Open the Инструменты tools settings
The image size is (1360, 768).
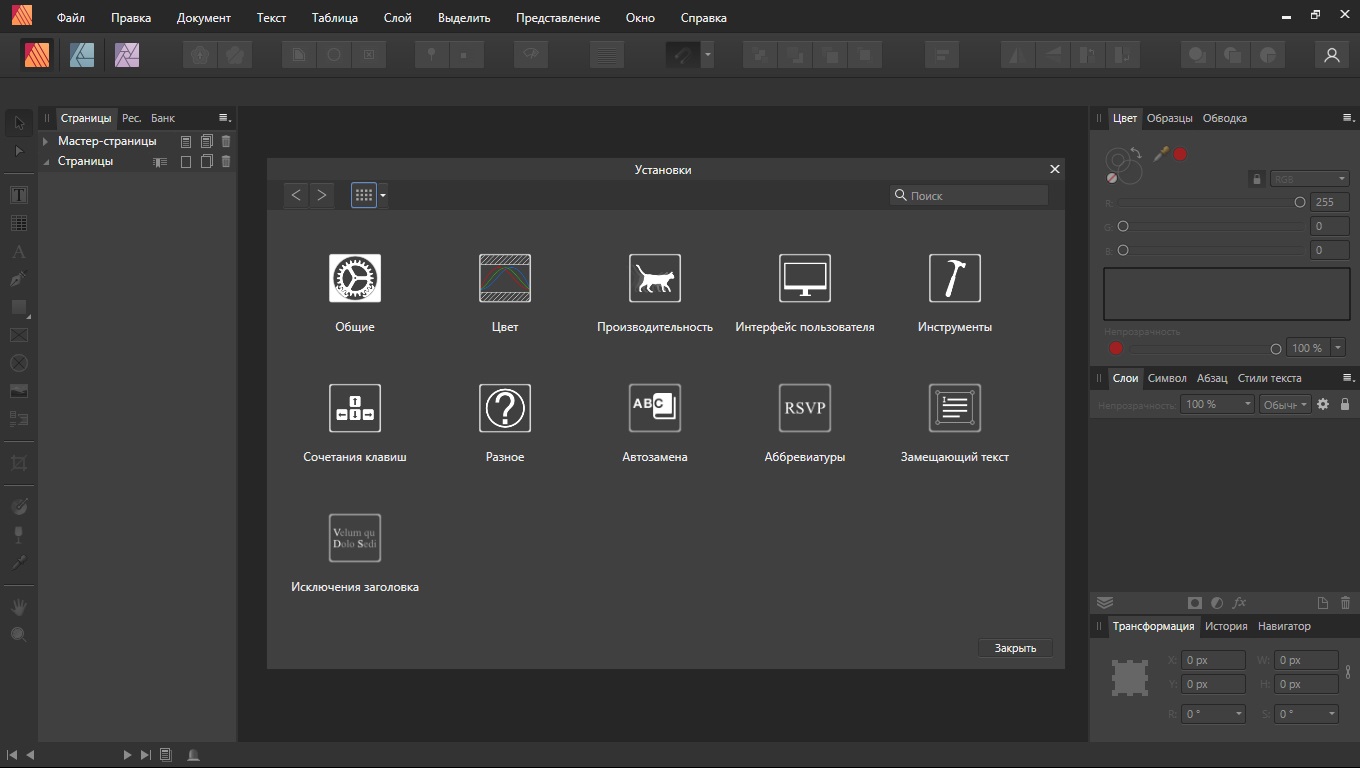tap(955, 278)
